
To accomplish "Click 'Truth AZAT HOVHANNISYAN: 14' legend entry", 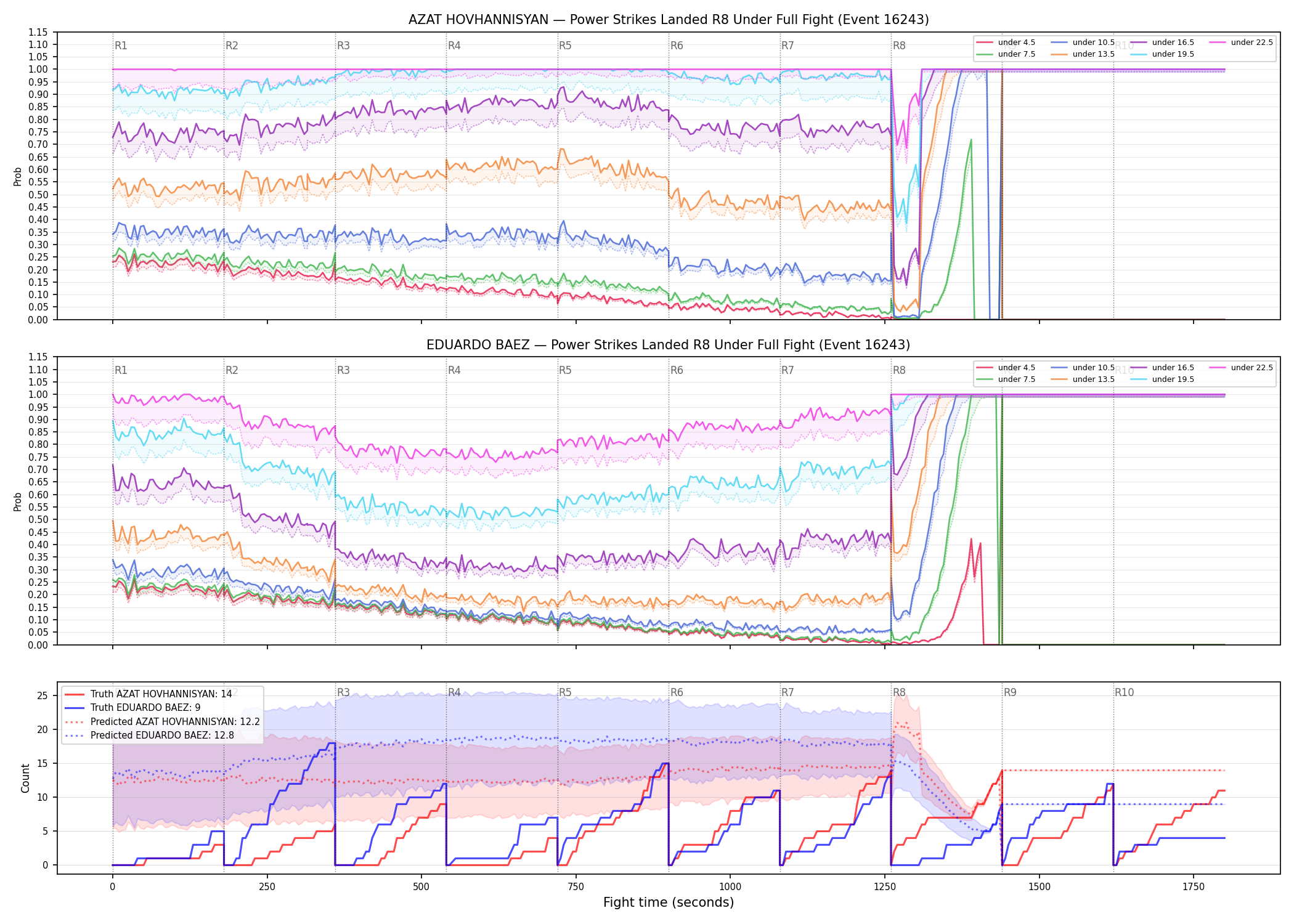I will click(149, 694).
